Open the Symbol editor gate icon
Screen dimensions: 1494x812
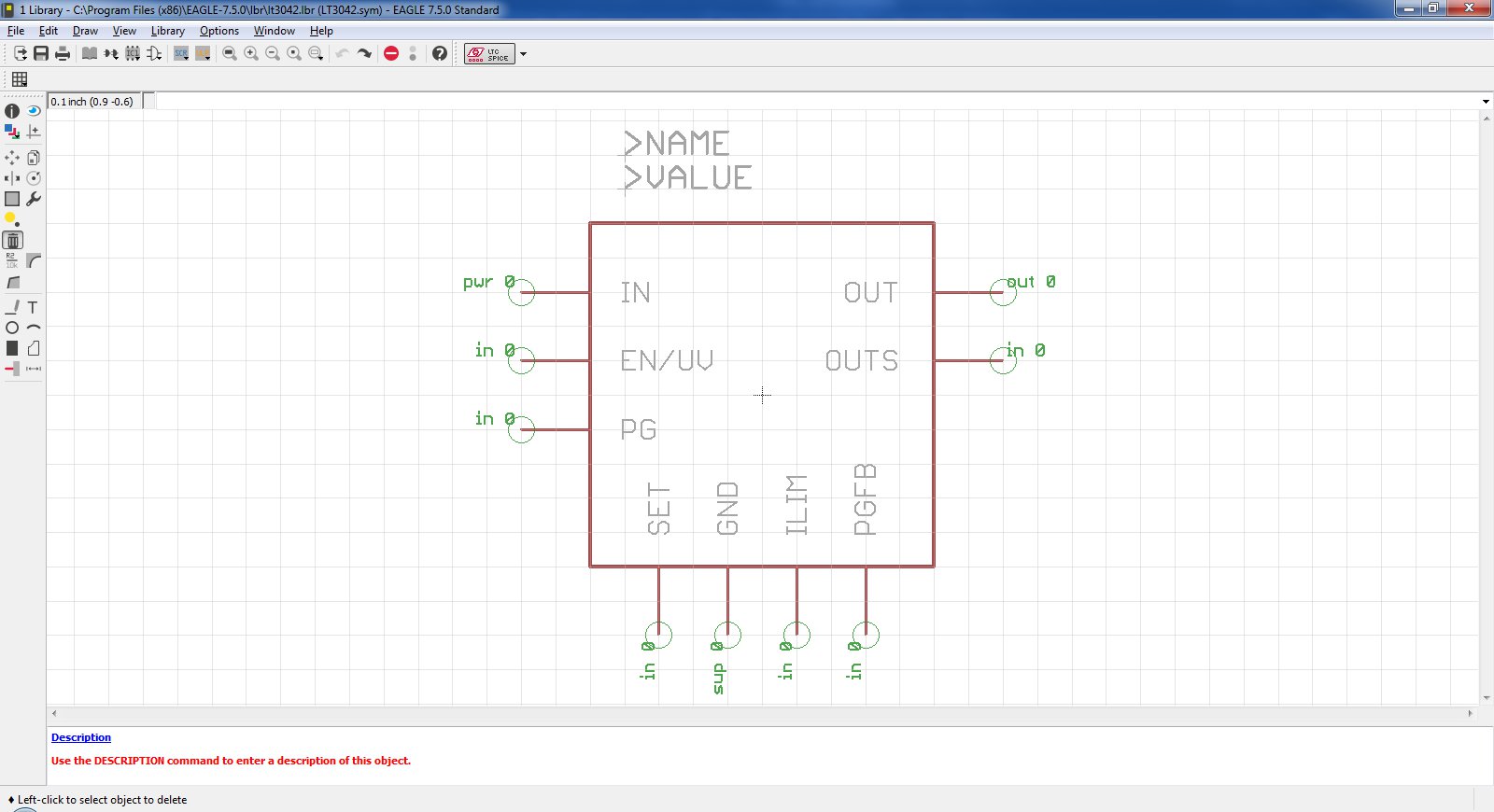click(154, 53)
